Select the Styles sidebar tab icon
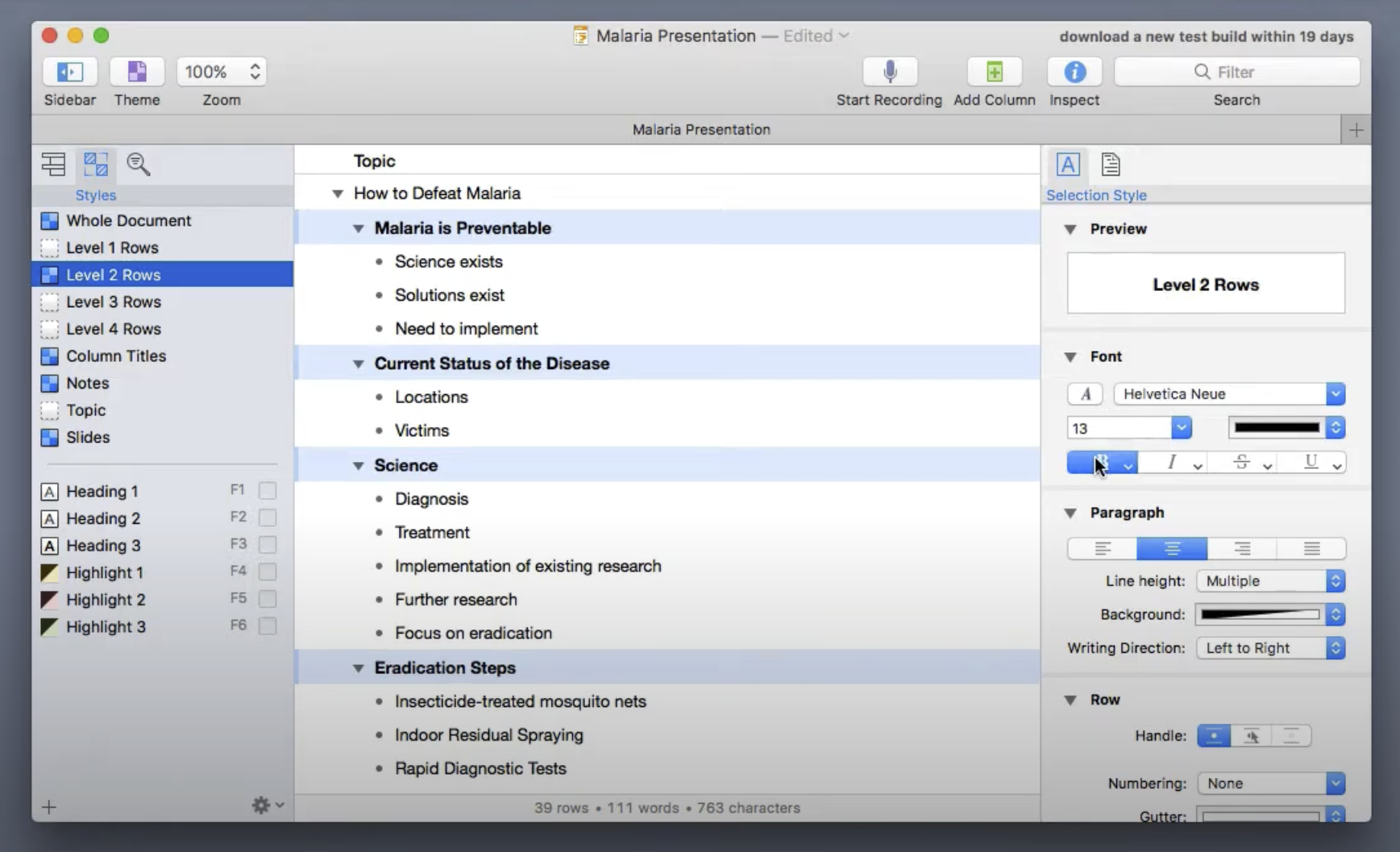The height and width of the screenshot is (852, 1400). pyautogui.click(x=96, y=164)
